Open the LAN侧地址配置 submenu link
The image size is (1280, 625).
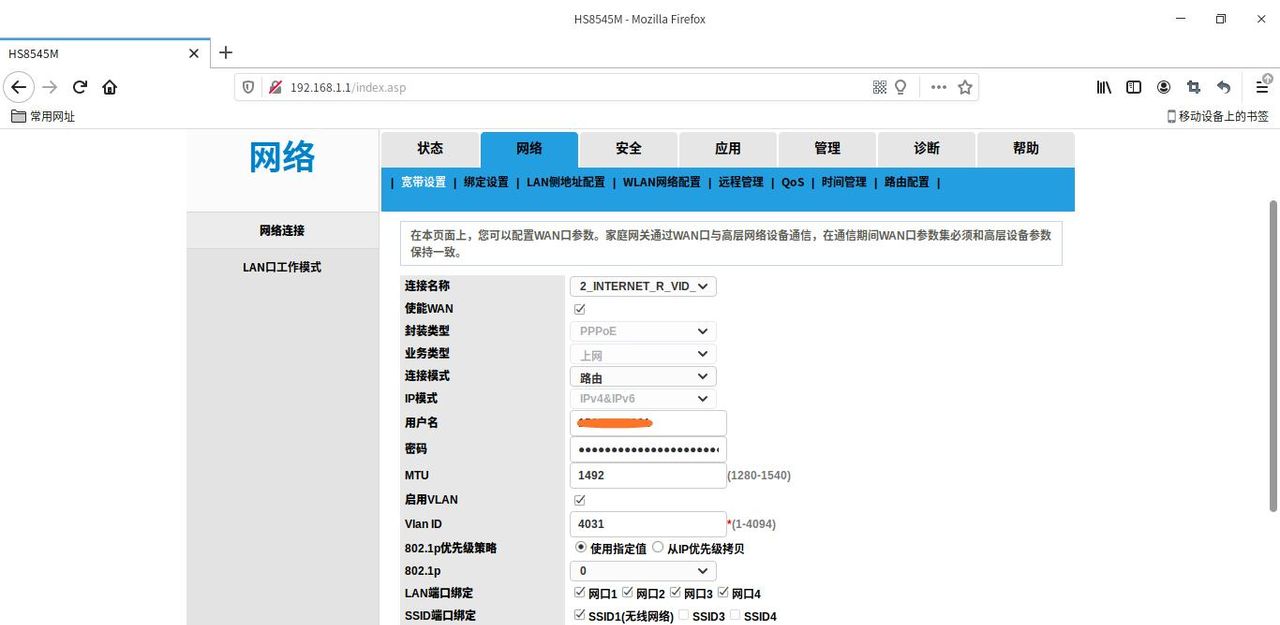point(566,182)
